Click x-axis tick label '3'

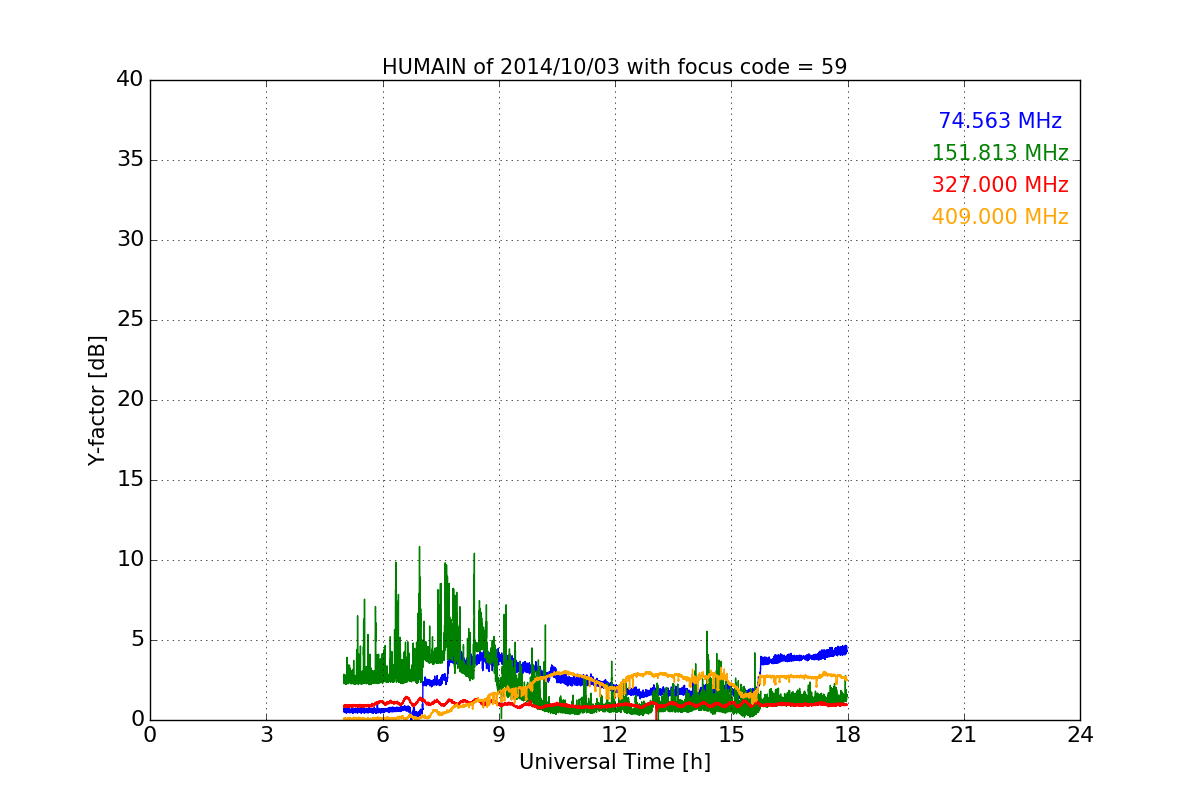(266, 735)
